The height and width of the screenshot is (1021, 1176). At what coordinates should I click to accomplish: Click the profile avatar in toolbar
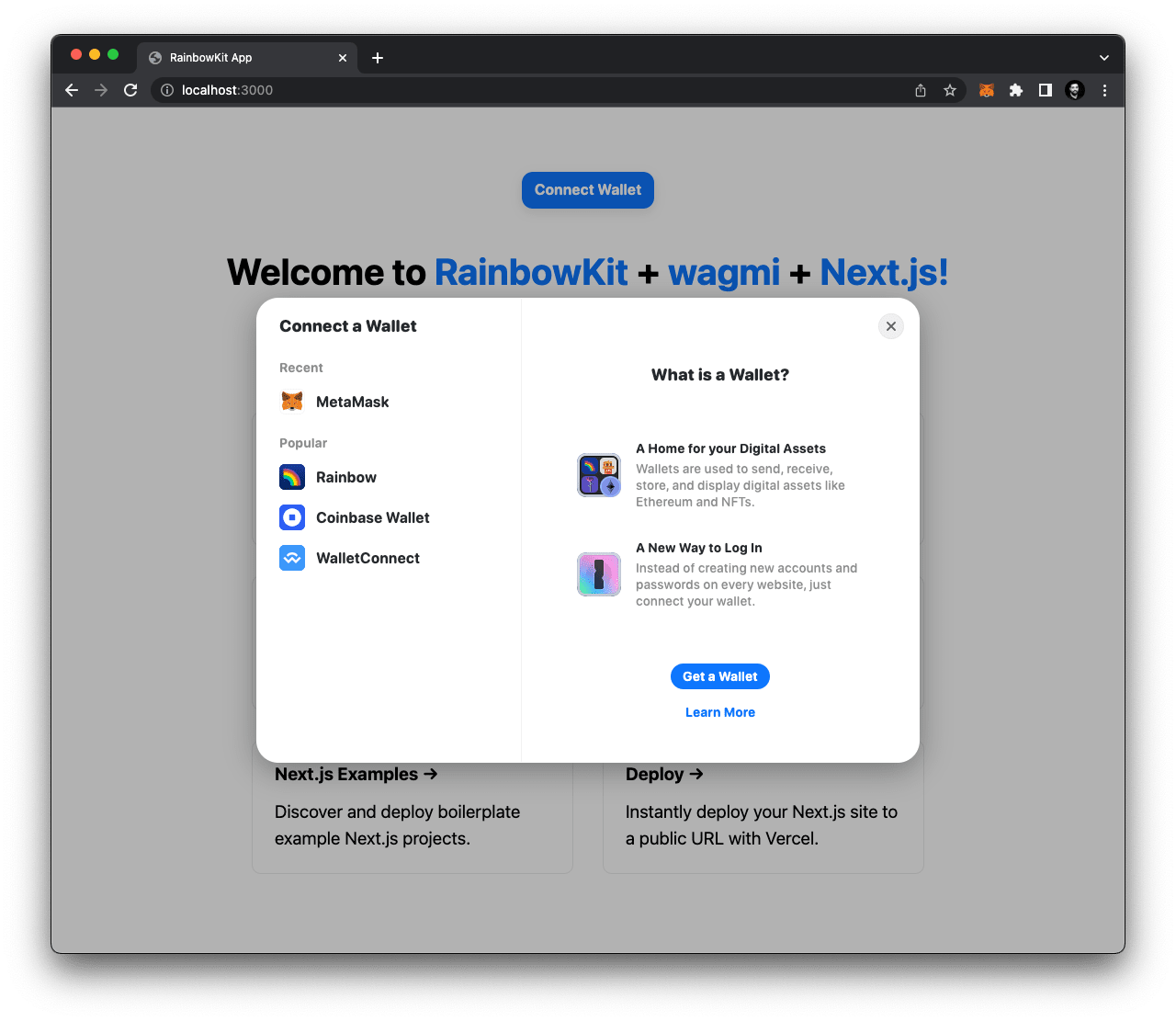point(1075,90)
